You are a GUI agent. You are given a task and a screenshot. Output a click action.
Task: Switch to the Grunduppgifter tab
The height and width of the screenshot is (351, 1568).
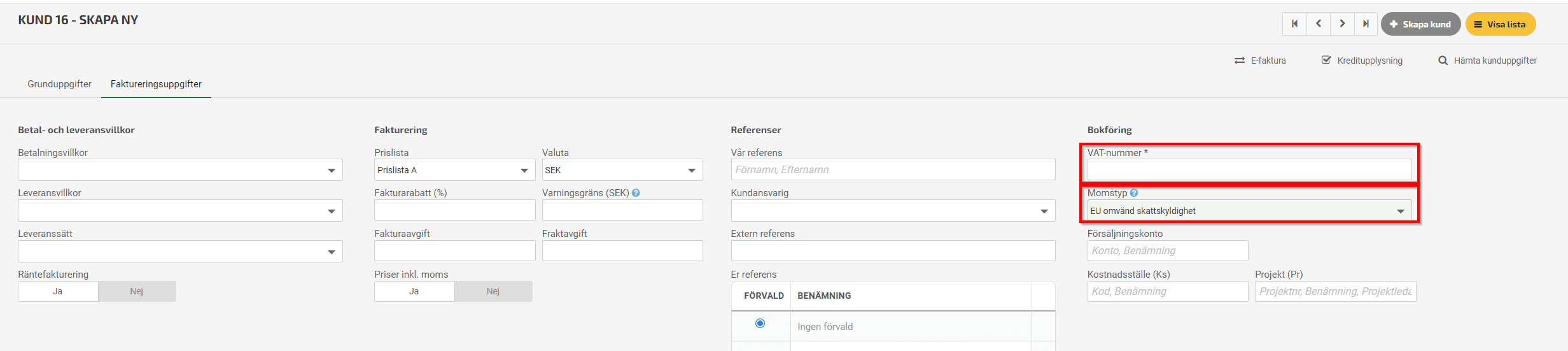click(59, 84)
